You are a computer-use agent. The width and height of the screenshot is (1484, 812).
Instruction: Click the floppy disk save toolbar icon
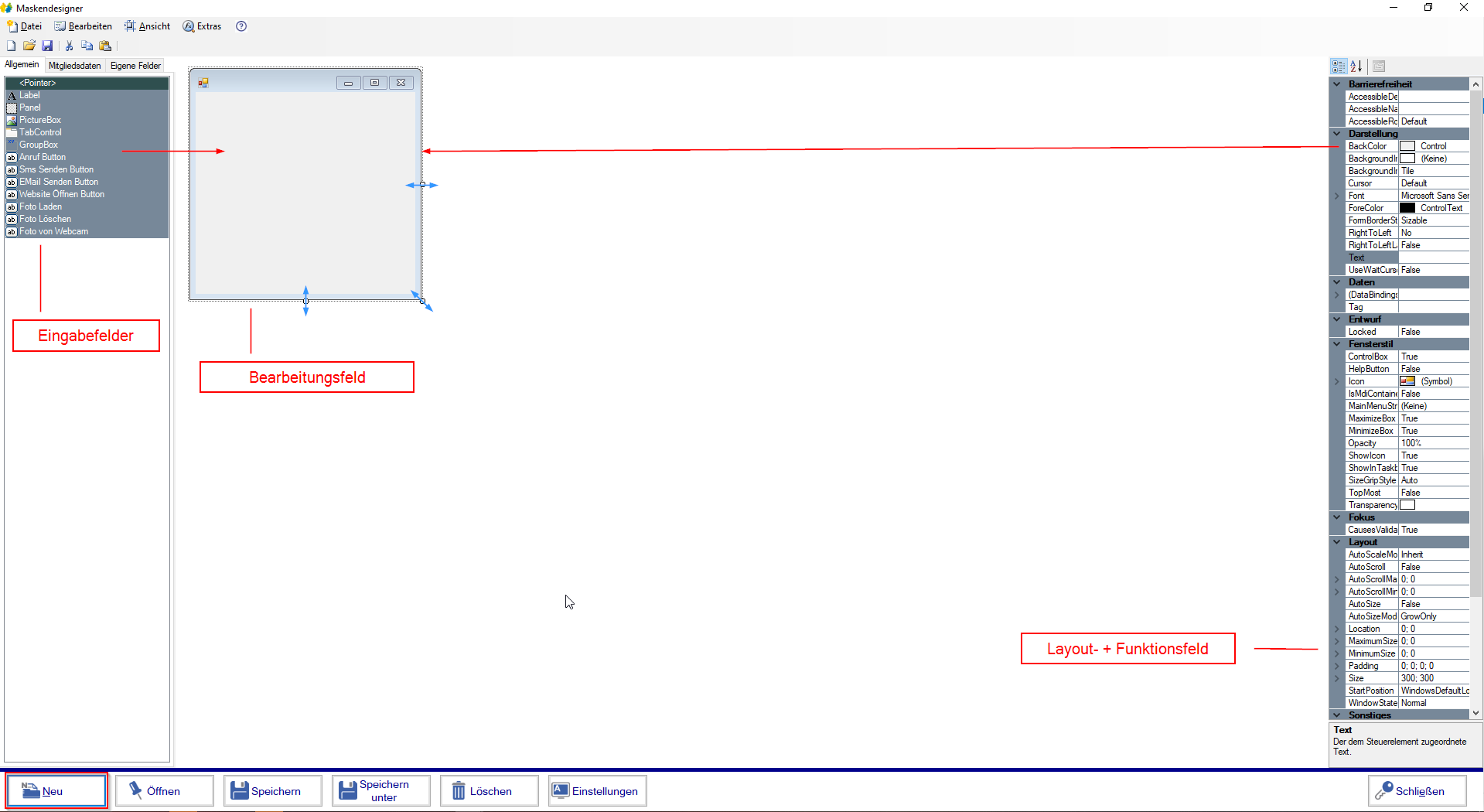[47, 46]
